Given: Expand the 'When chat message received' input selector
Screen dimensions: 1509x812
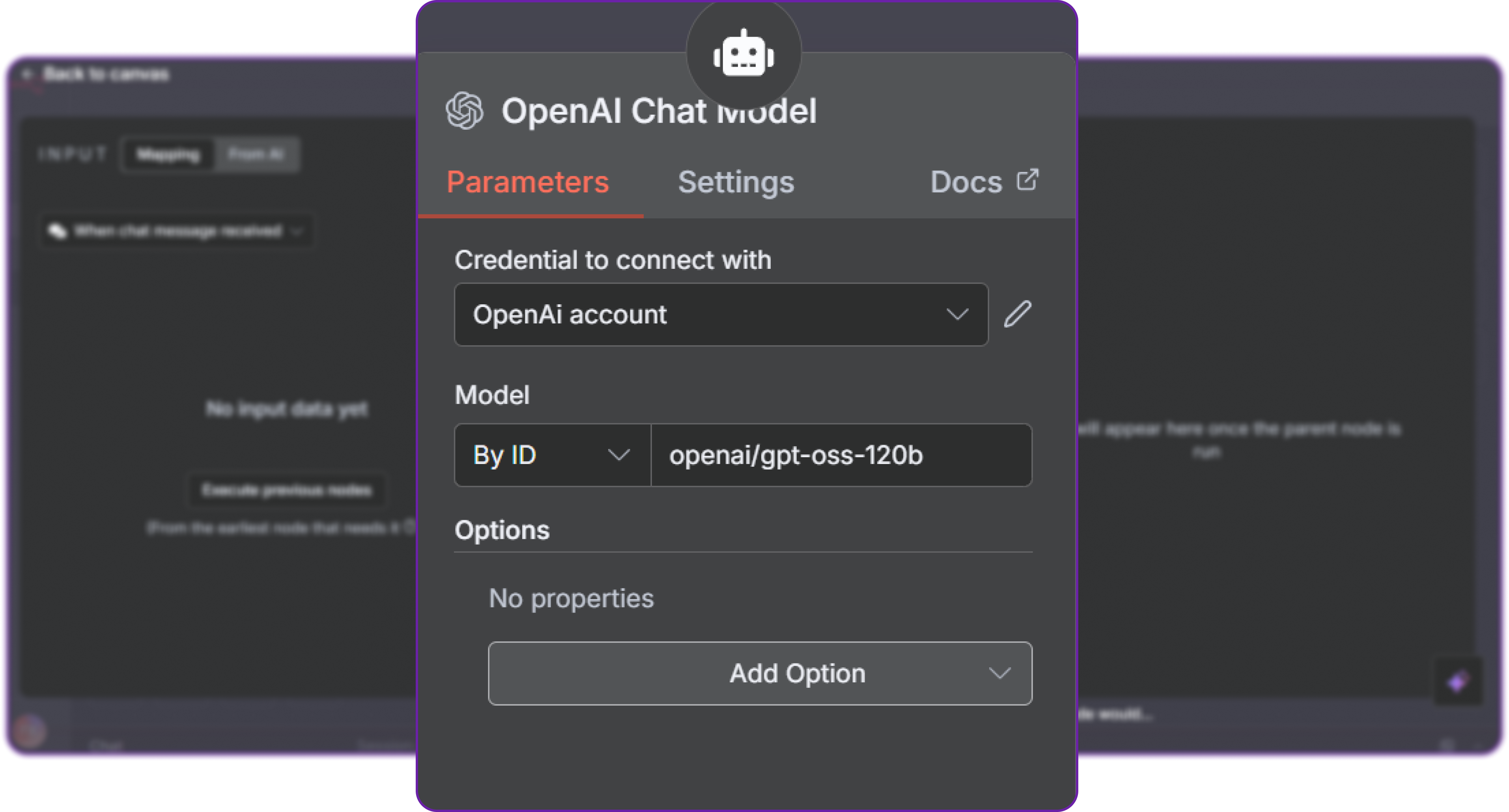Looking at the screenshot, I should (x=176, y=231).
